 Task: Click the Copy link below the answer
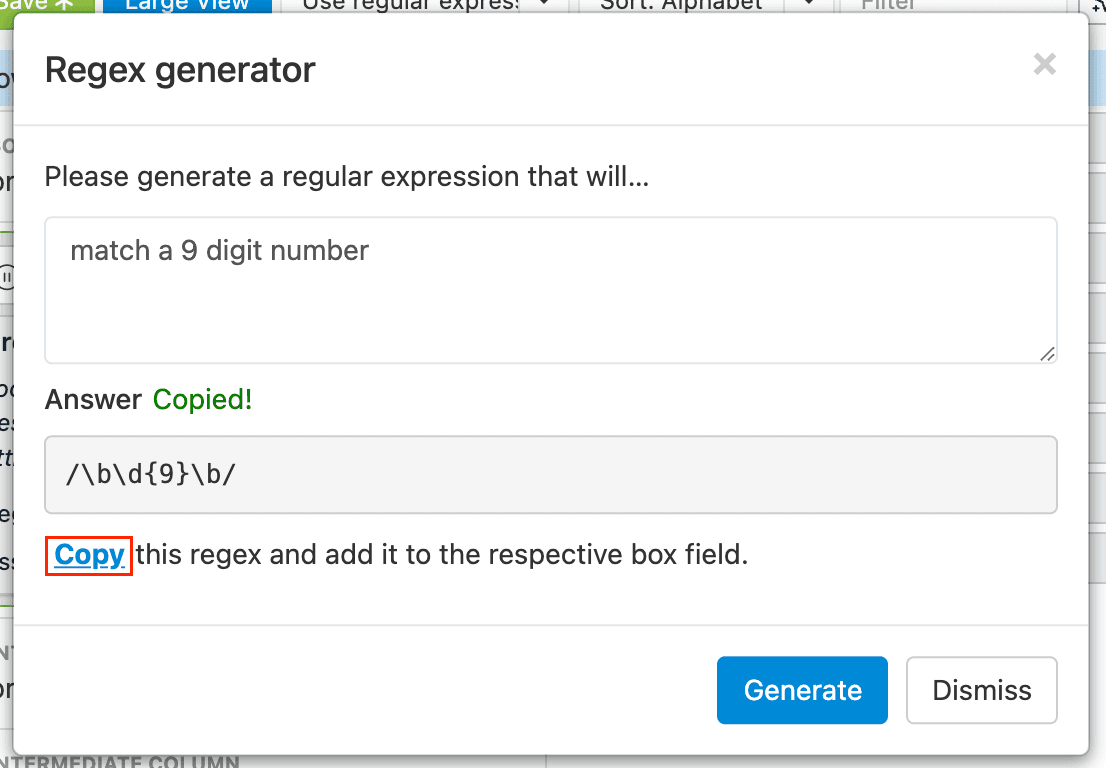tap(89, 555)
